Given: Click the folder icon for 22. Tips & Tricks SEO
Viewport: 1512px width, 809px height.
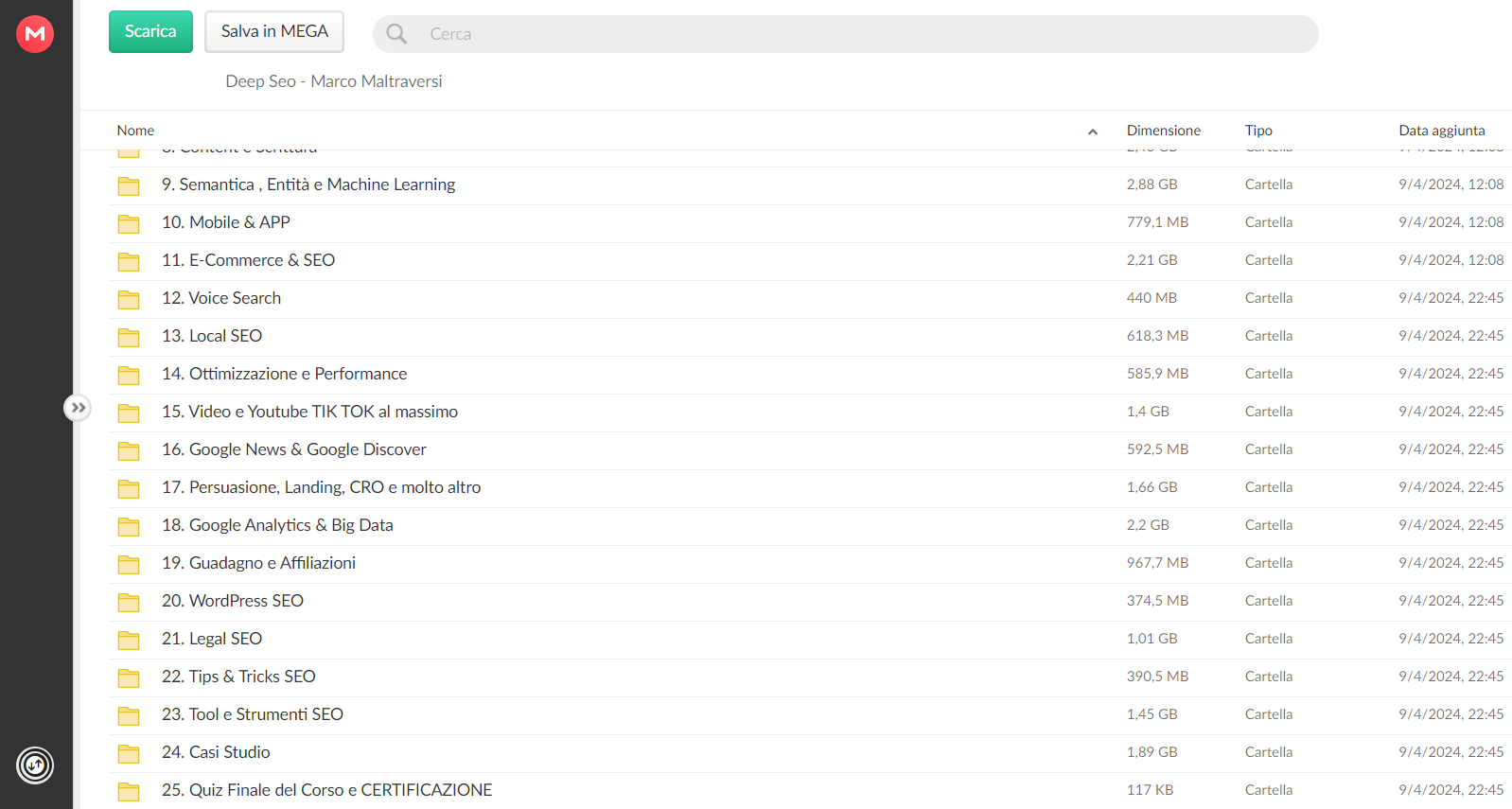Looking at the screenshot, I should click(129, 677).
